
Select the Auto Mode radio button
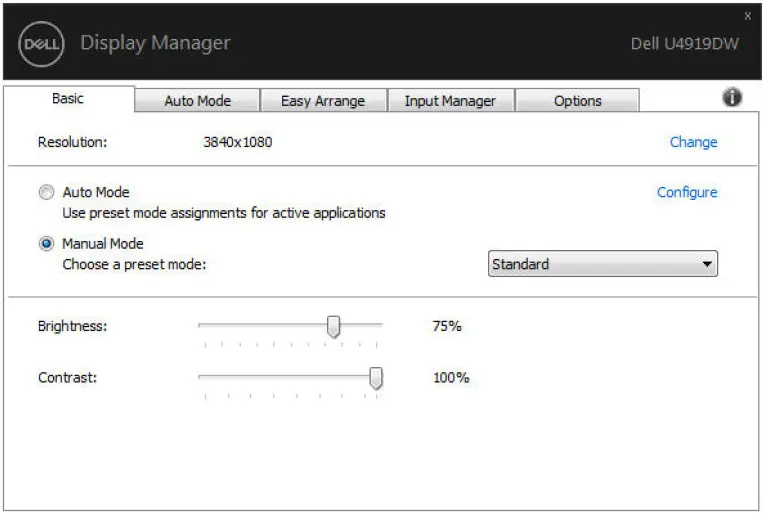46,192
